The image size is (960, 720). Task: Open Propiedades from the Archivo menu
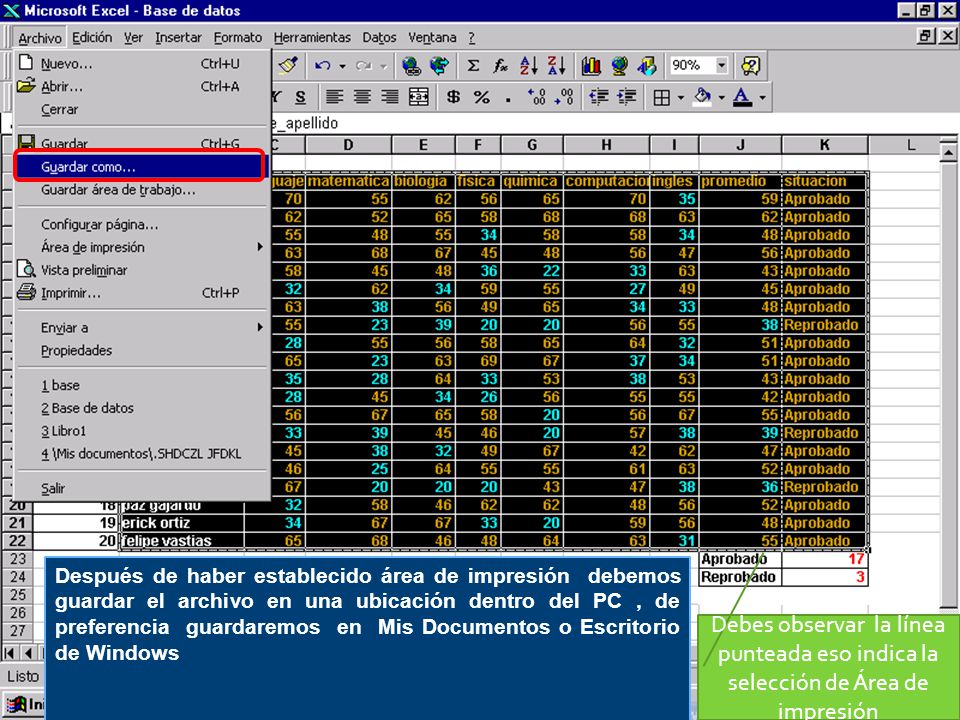click(x=141, y=351)
